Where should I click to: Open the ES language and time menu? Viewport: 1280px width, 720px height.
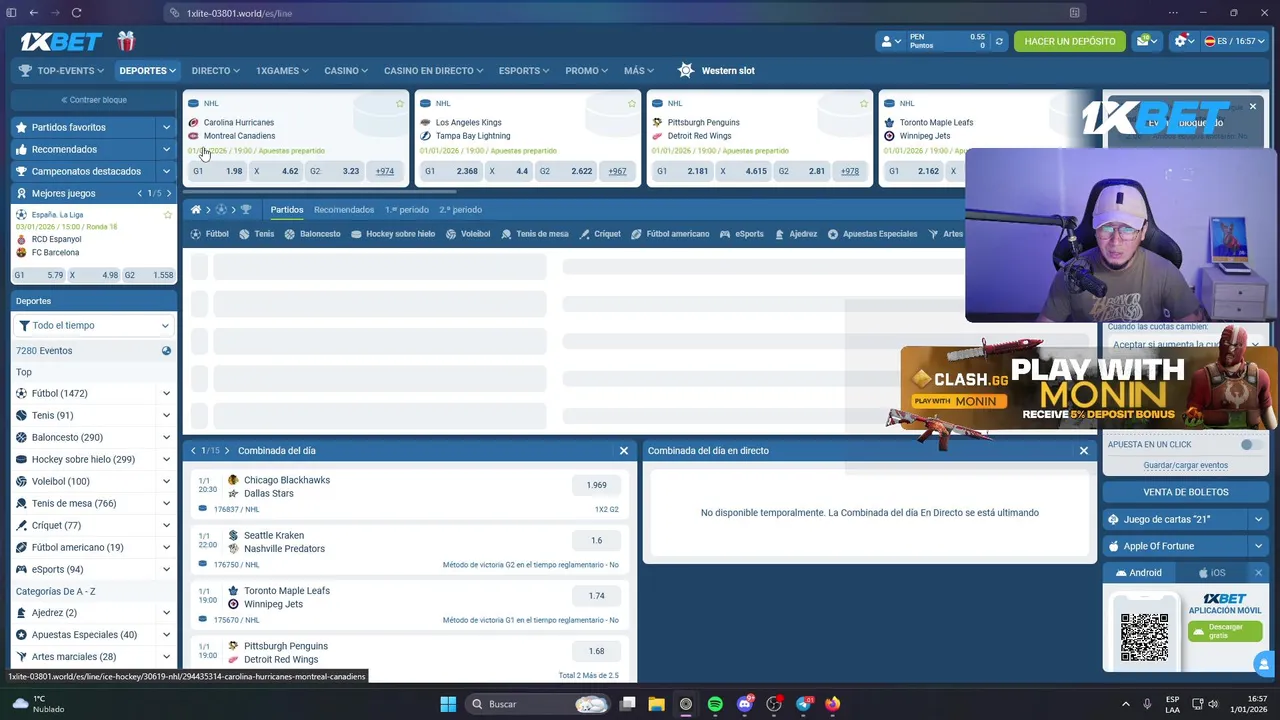1235,41
